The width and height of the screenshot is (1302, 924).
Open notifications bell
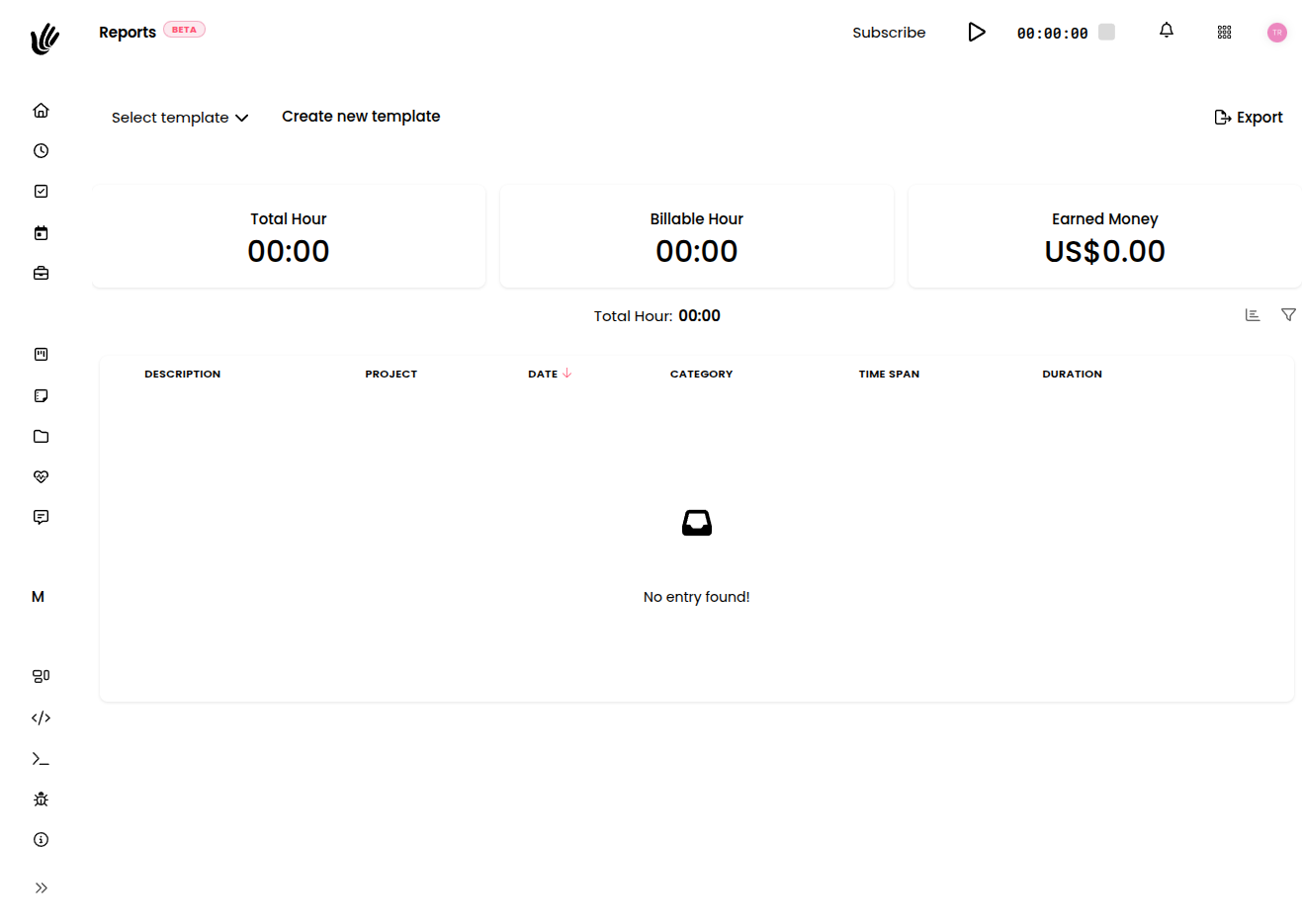click(1167, 31)
